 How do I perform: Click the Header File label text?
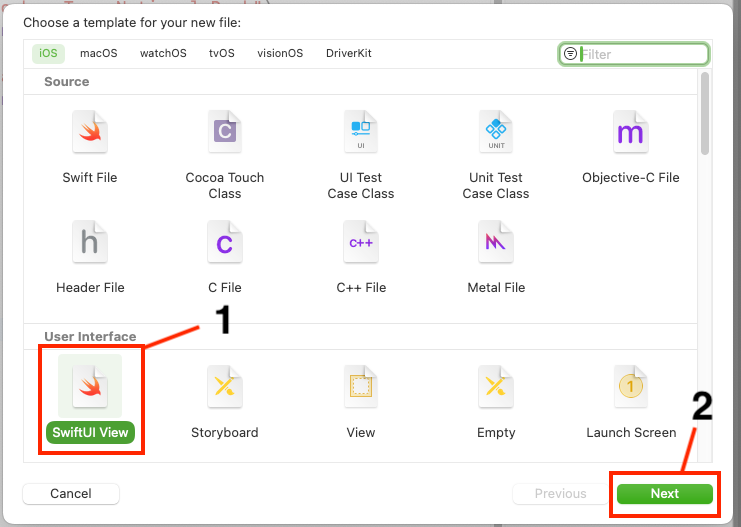coord(90,288)
